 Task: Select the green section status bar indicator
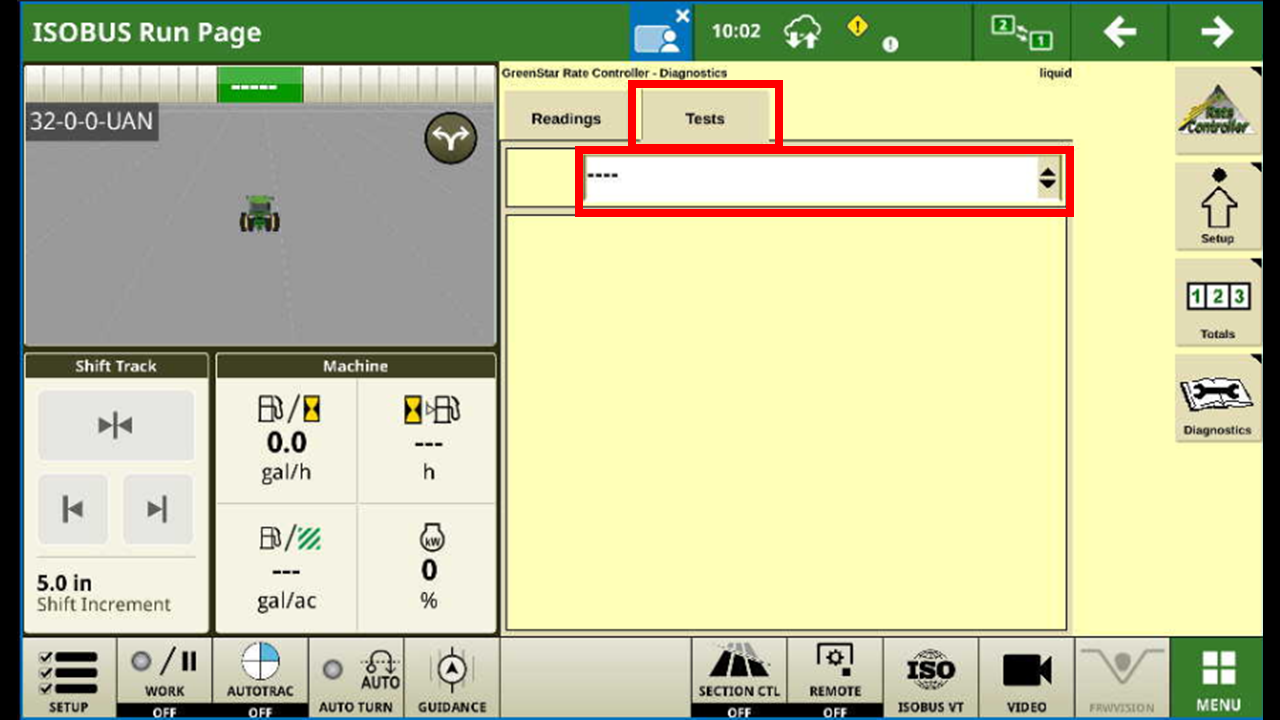[260, 86]
